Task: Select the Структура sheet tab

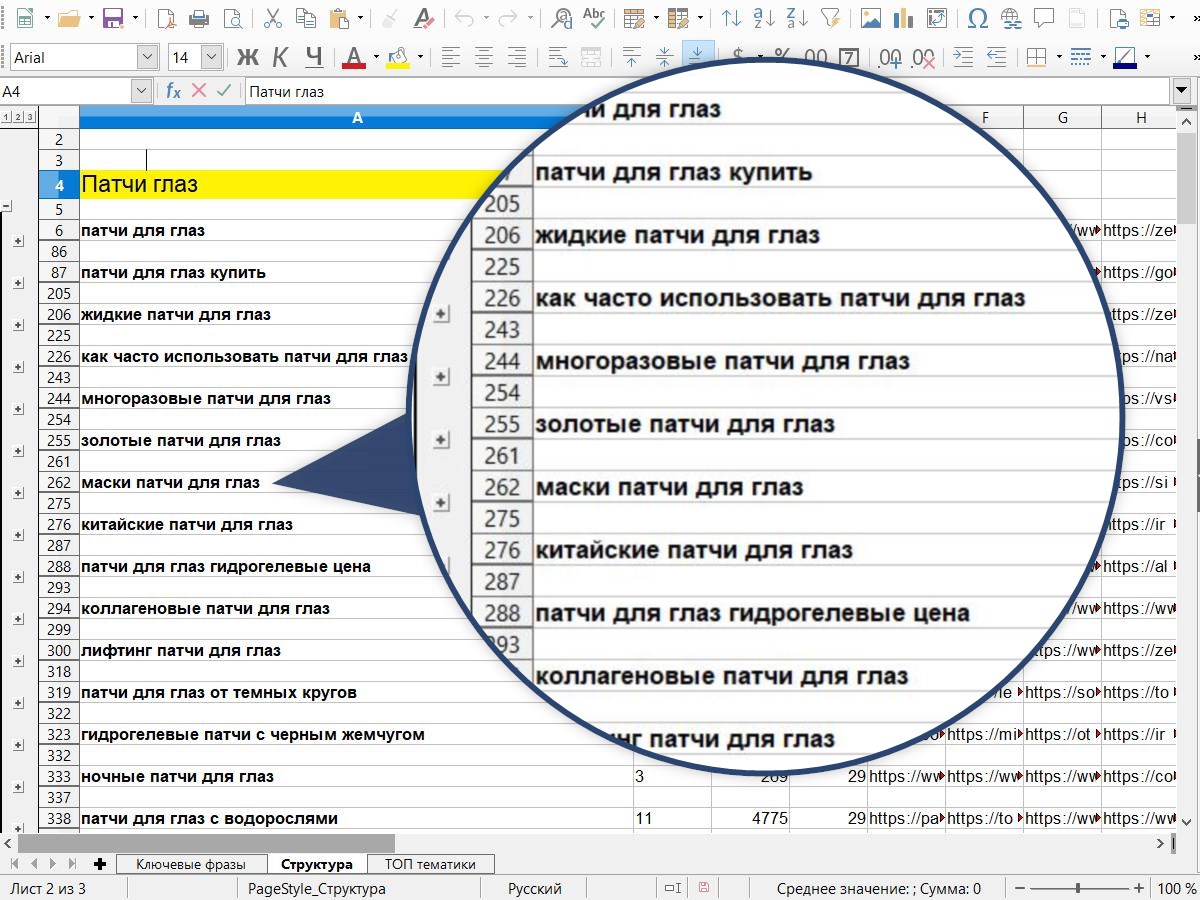Action: (x=317, y=864)
